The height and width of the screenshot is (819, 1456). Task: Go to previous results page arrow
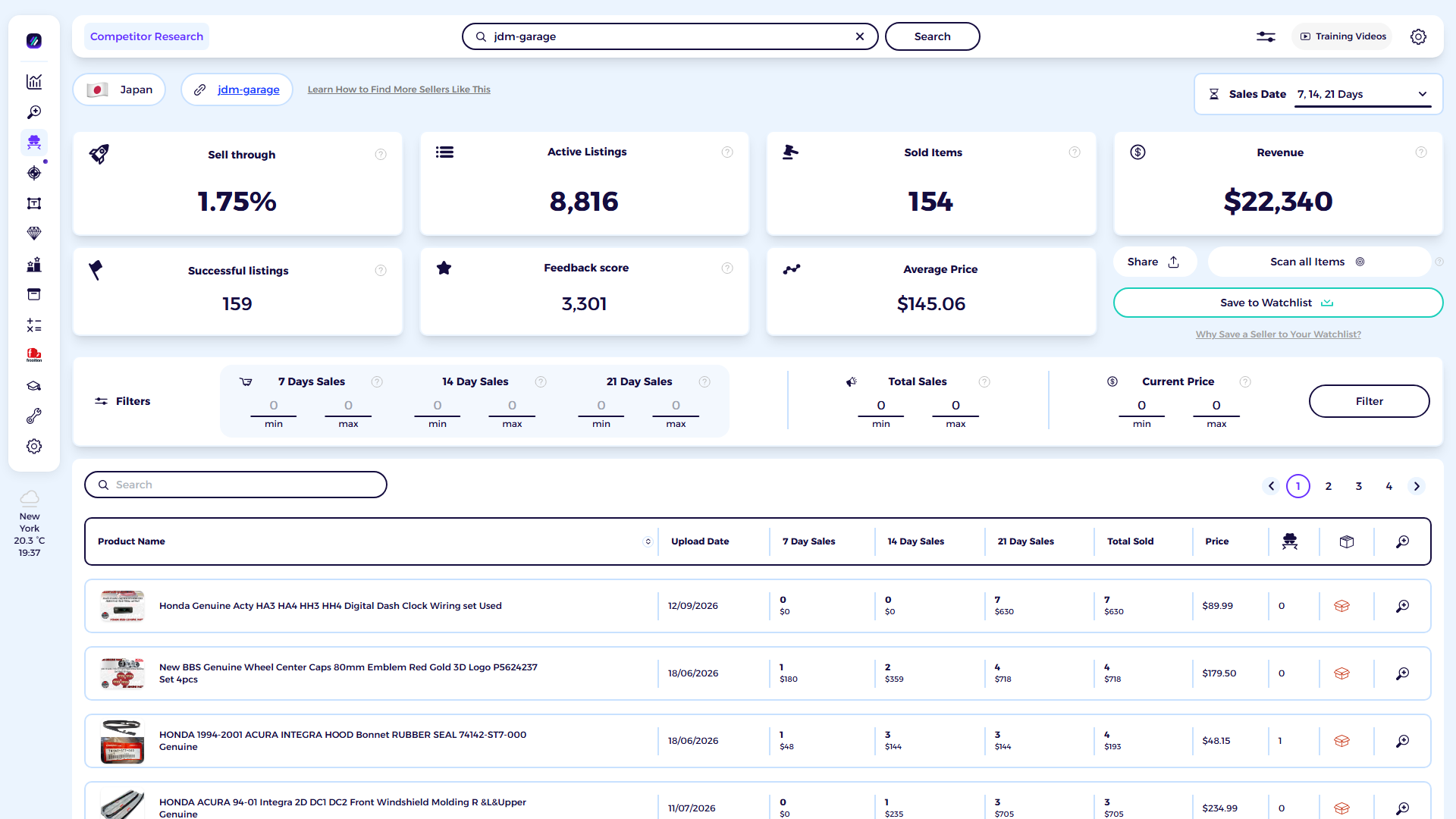[1272, 486]
